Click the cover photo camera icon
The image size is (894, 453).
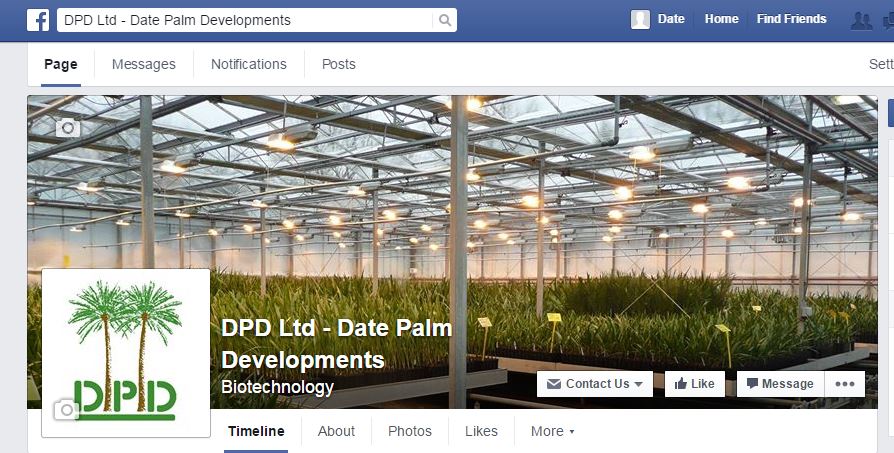pos(68,128)
